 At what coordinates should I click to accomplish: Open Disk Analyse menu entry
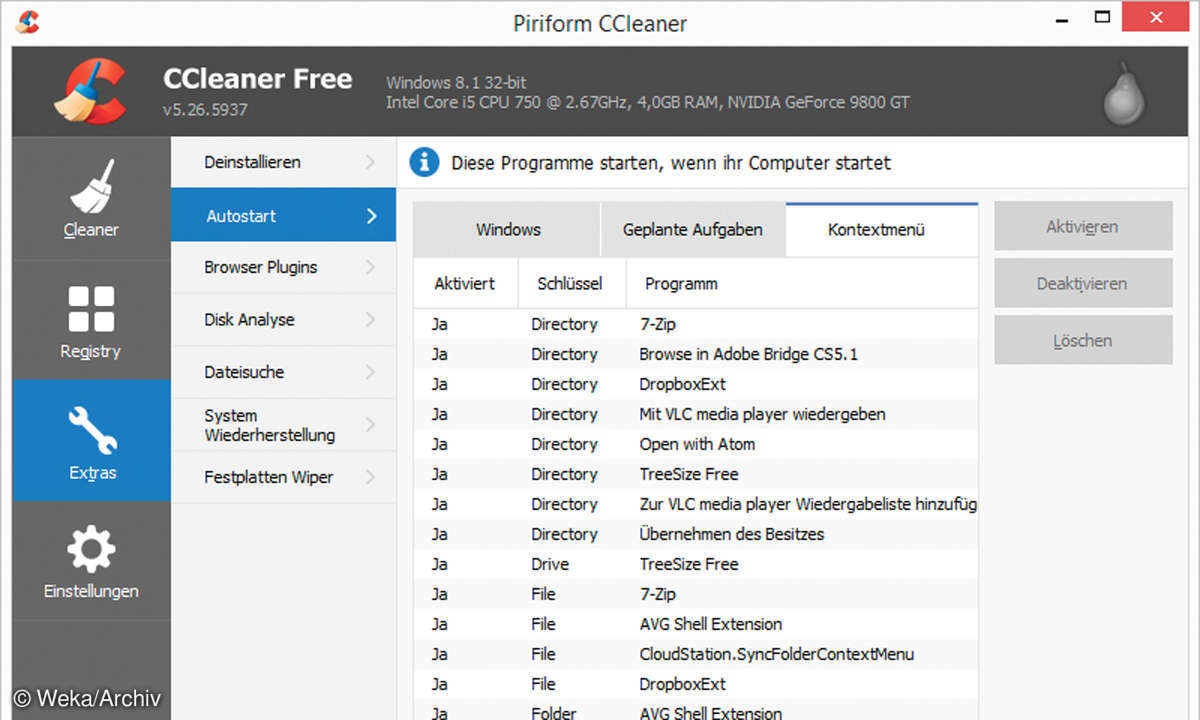[x=283, y=320]
